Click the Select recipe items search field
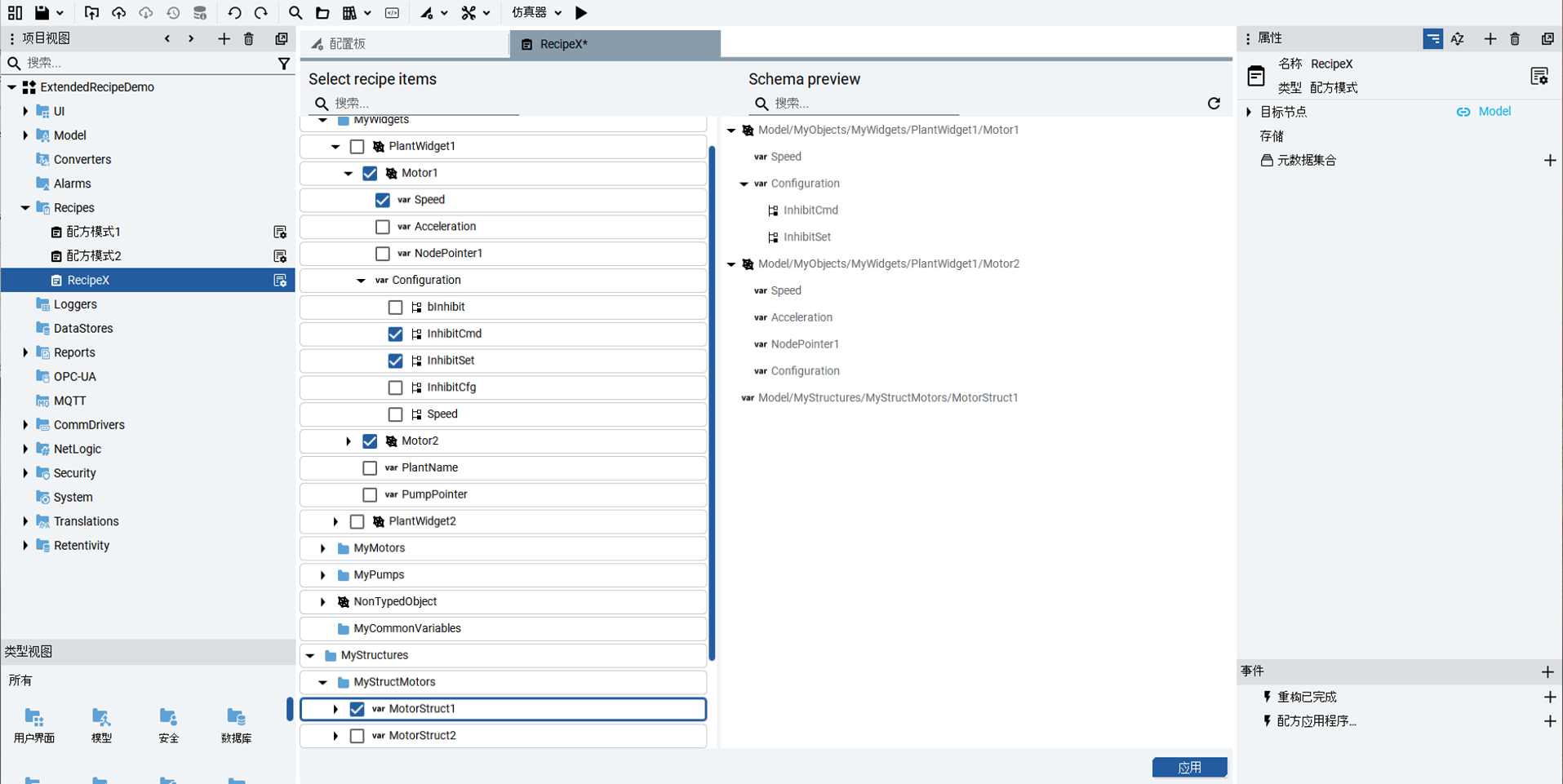This screenshot has width=1563, height=784. click(x=424, y=104)
